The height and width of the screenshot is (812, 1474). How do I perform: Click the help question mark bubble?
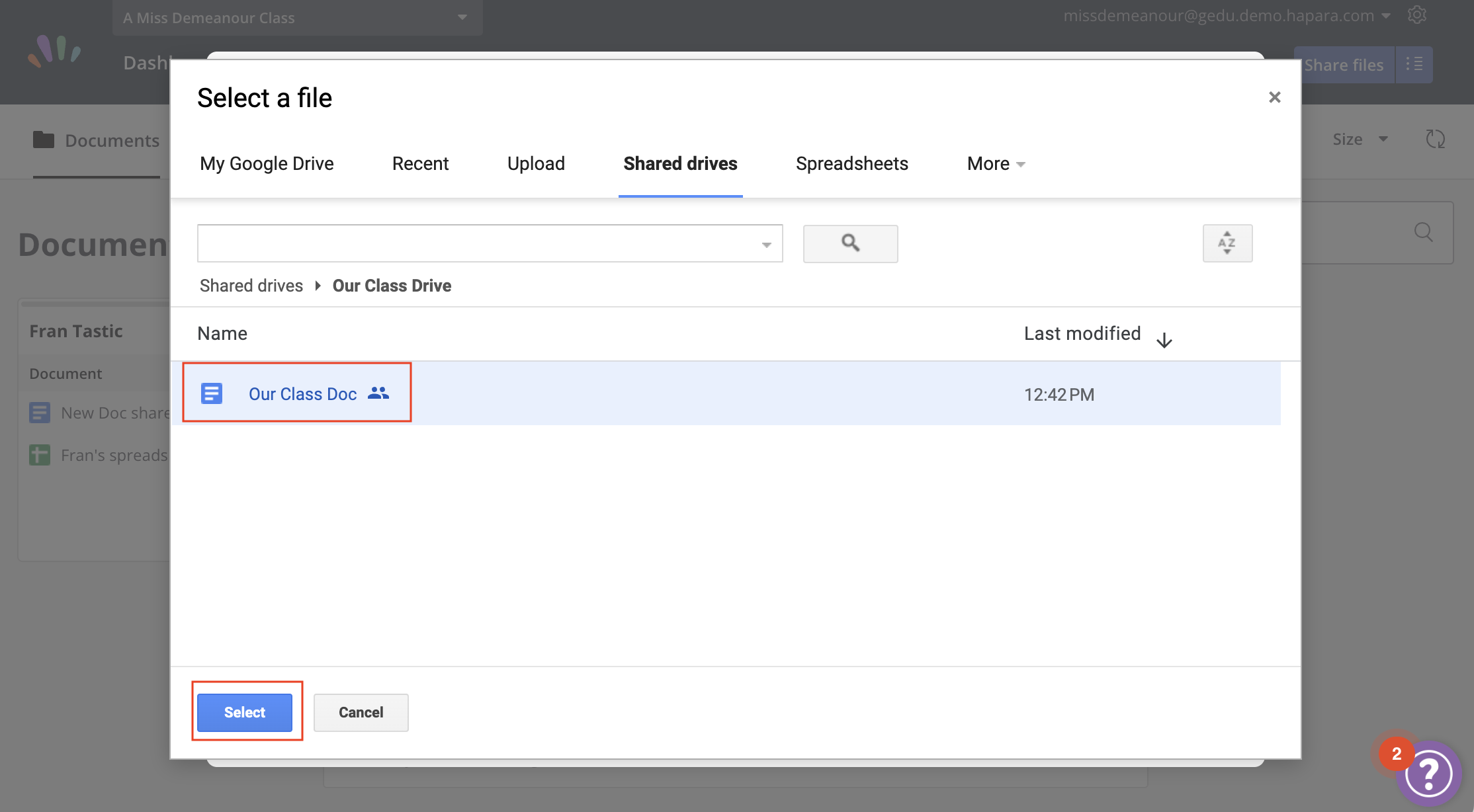coord(1429,774)
